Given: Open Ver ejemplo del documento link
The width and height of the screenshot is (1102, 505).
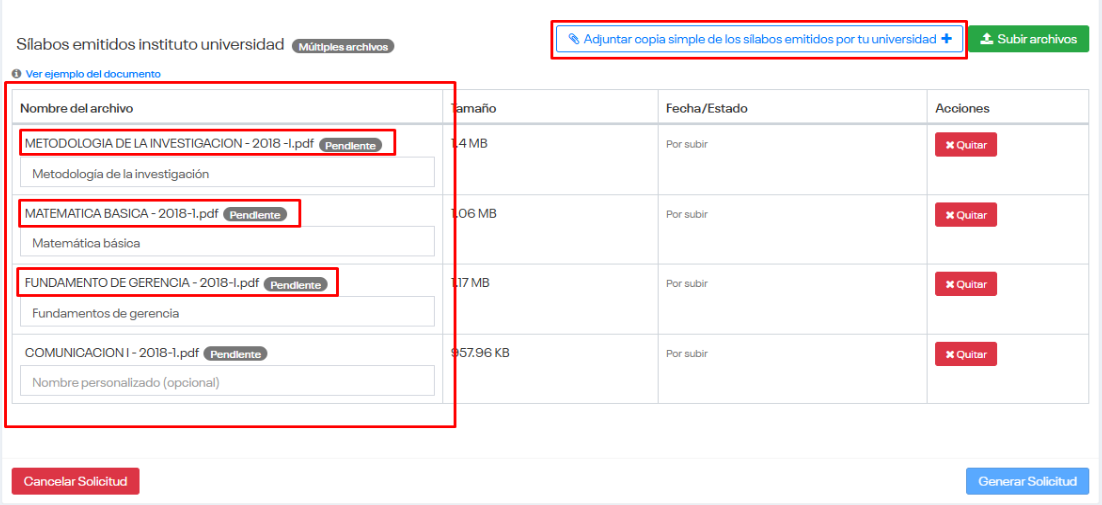Looking at the screenshot, I should click(x=93, y=74).
